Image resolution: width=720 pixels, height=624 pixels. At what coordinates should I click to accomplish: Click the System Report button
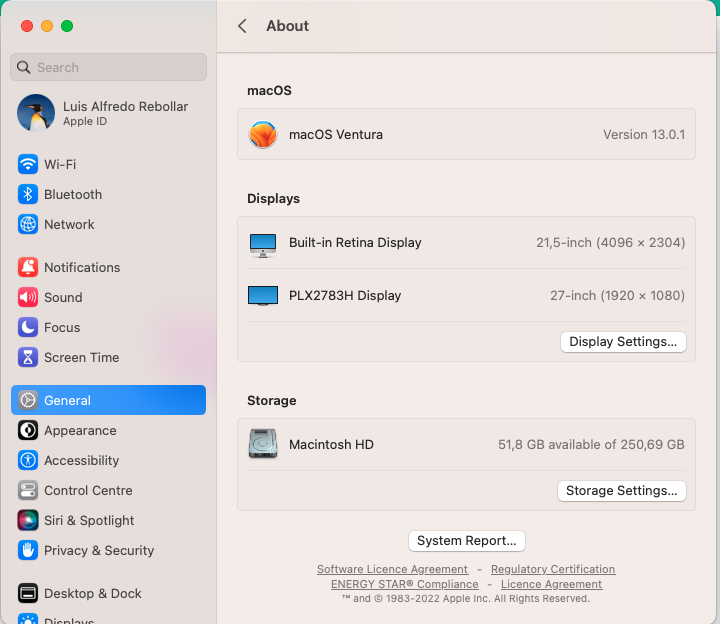(x=467, y=540)
